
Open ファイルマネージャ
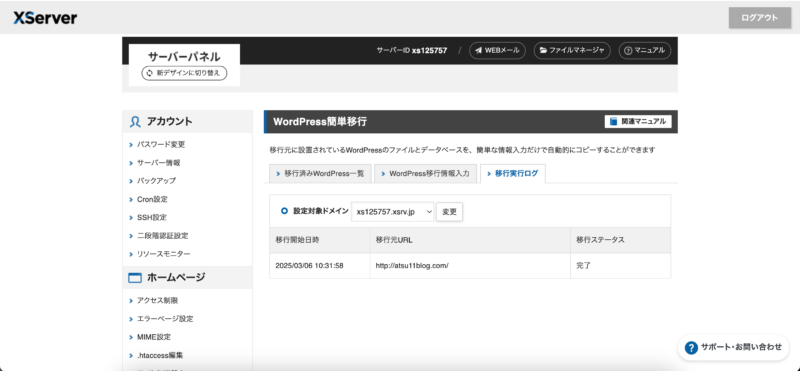(572, 51)
